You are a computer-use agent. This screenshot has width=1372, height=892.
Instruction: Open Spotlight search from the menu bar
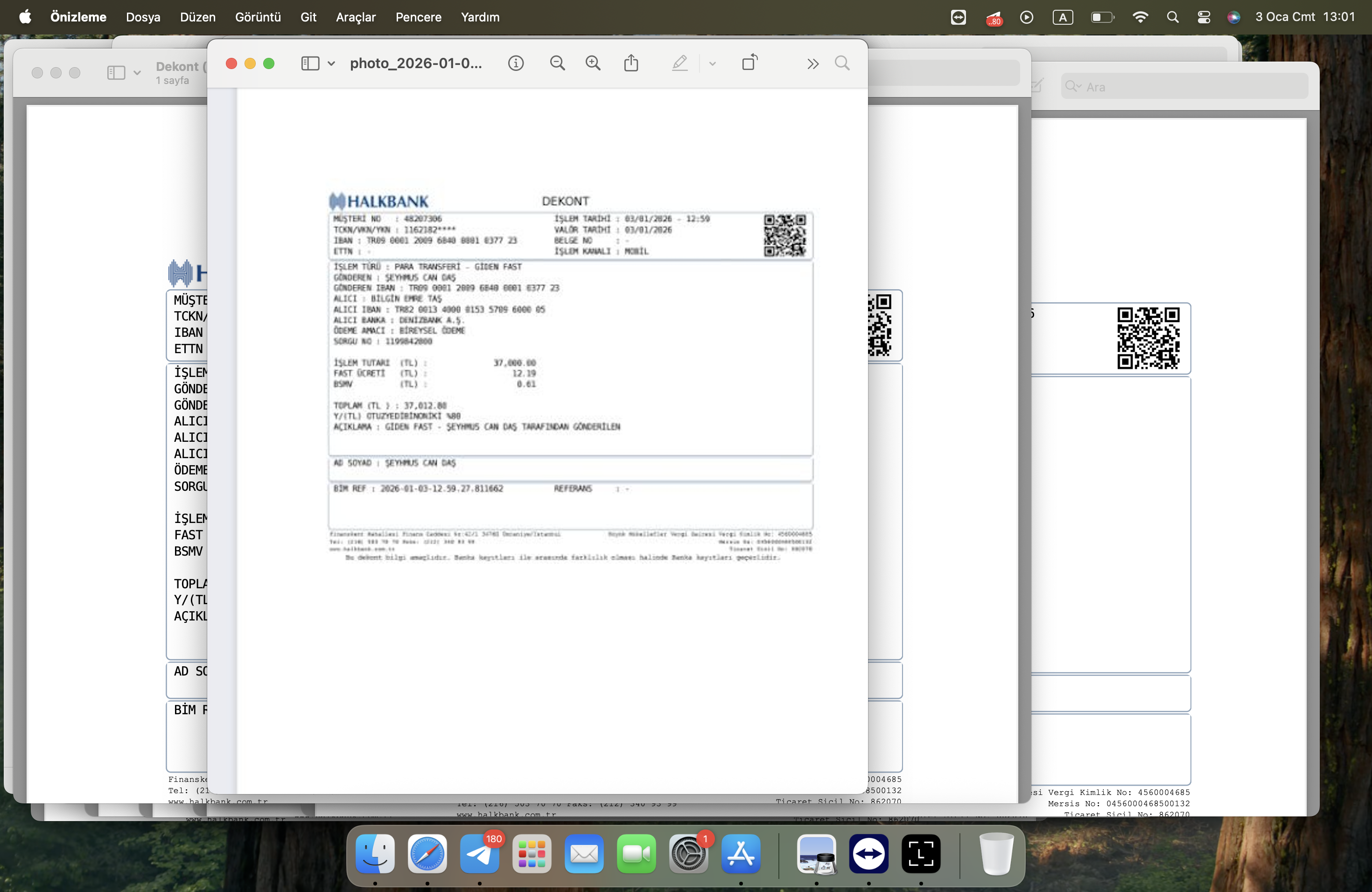click(x=1173, y=17)
